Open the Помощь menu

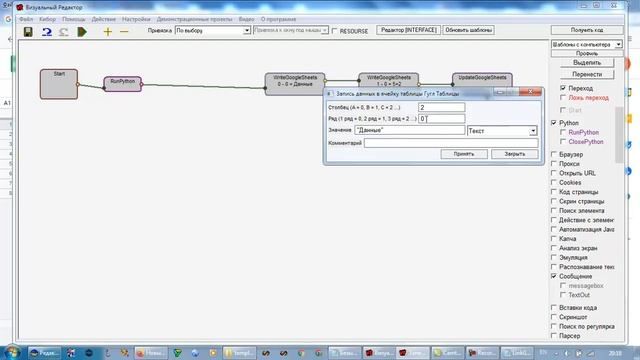(x=73, y=19)
